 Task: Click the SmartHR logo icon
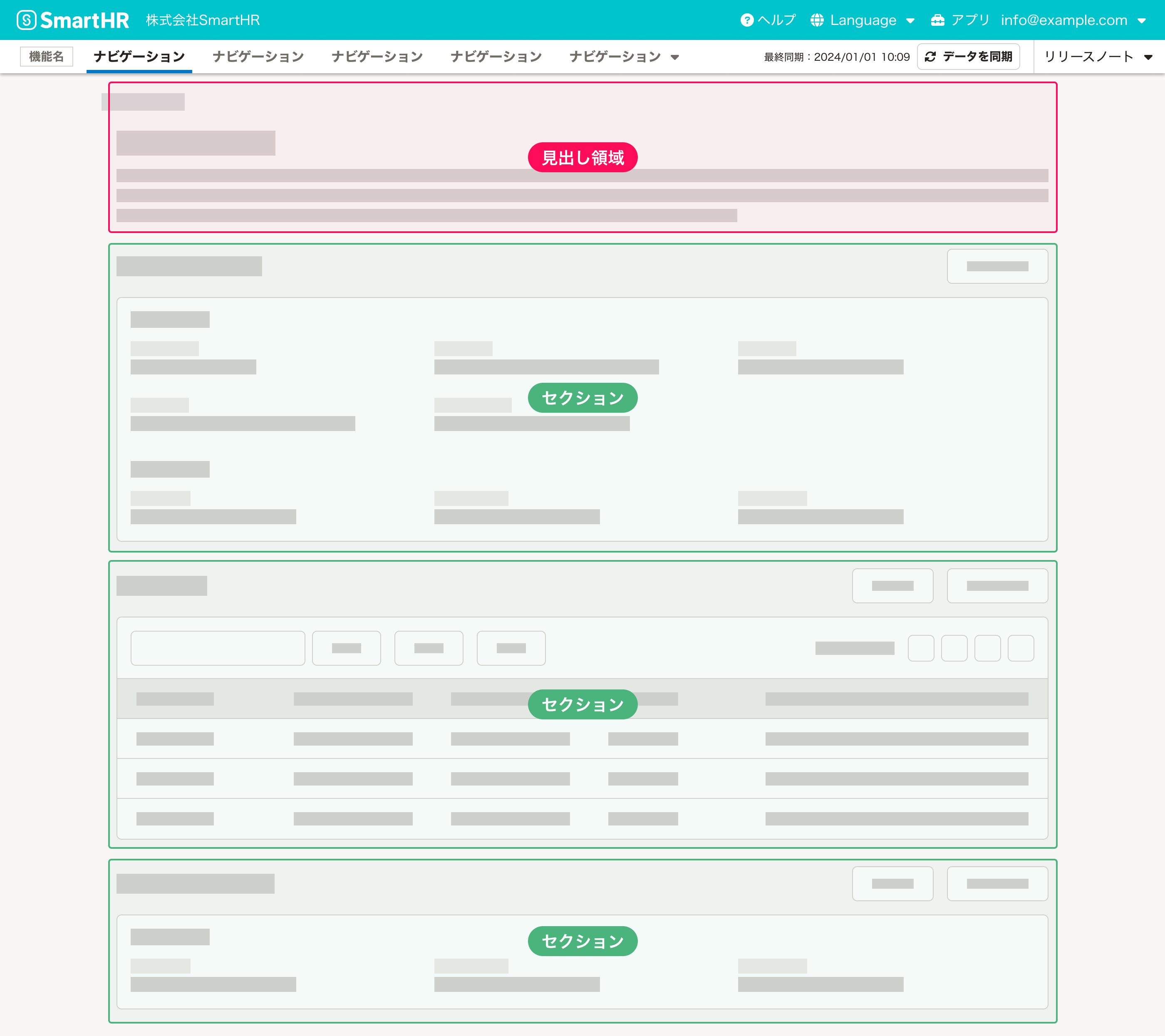pos(26,20)
